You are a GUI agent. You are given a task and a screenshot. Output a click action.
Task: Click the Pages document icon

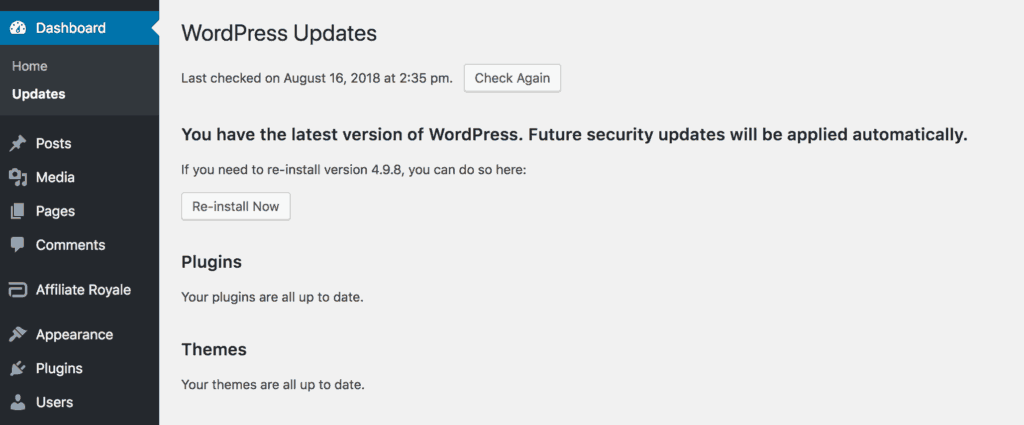(18, 212)
